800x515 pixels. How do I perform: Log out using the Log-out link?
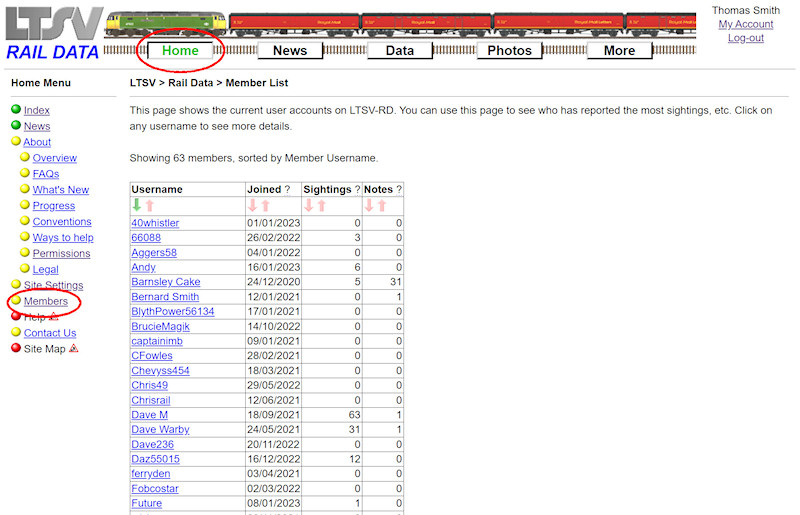(745, 38)
